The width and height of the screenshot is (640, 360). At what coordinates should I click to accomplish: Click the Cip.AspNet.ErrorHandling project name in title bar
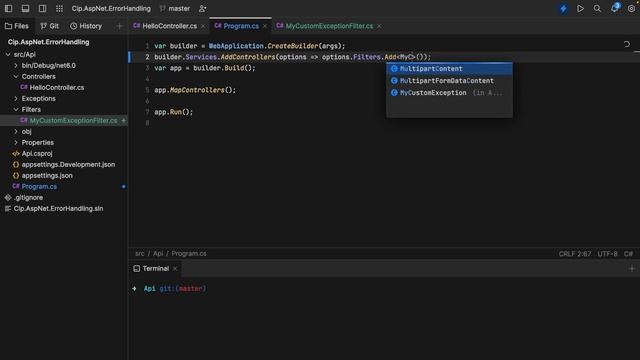pyautogui.click(x=111, y=9)
